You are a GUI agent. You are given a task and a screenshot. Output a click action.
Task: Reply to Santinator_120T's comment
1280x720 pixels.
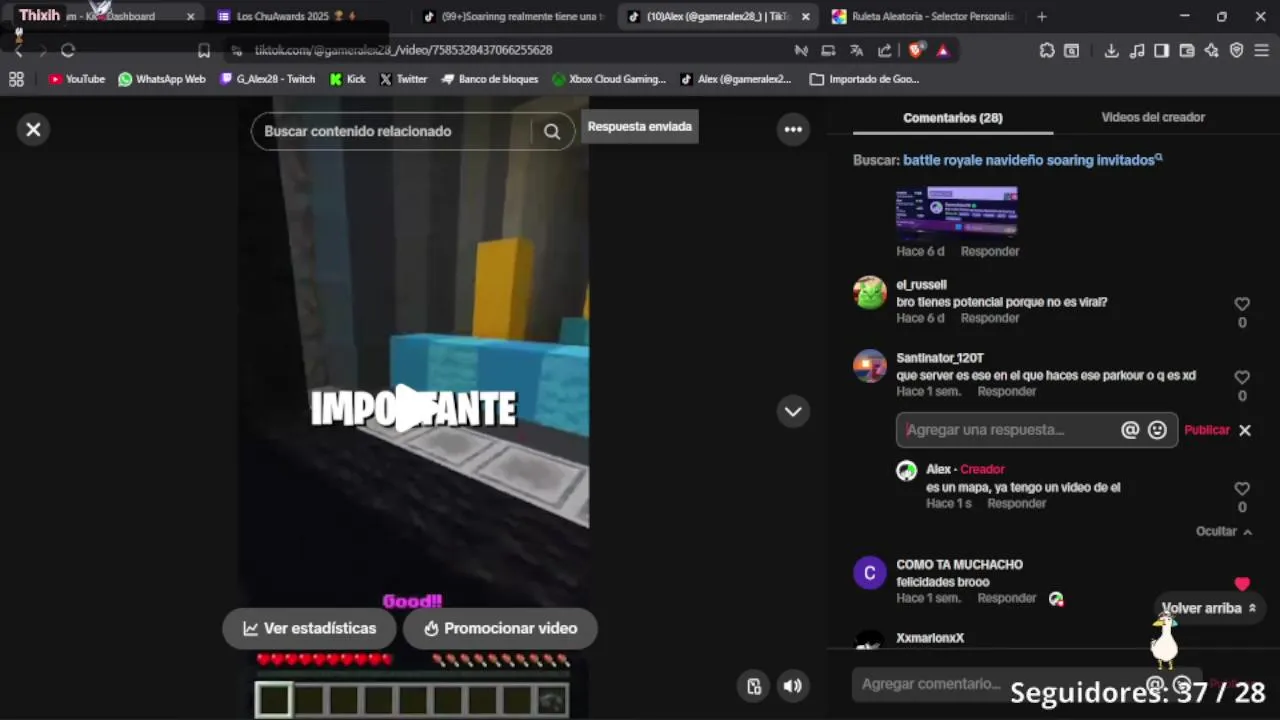tap(1007, 391)
